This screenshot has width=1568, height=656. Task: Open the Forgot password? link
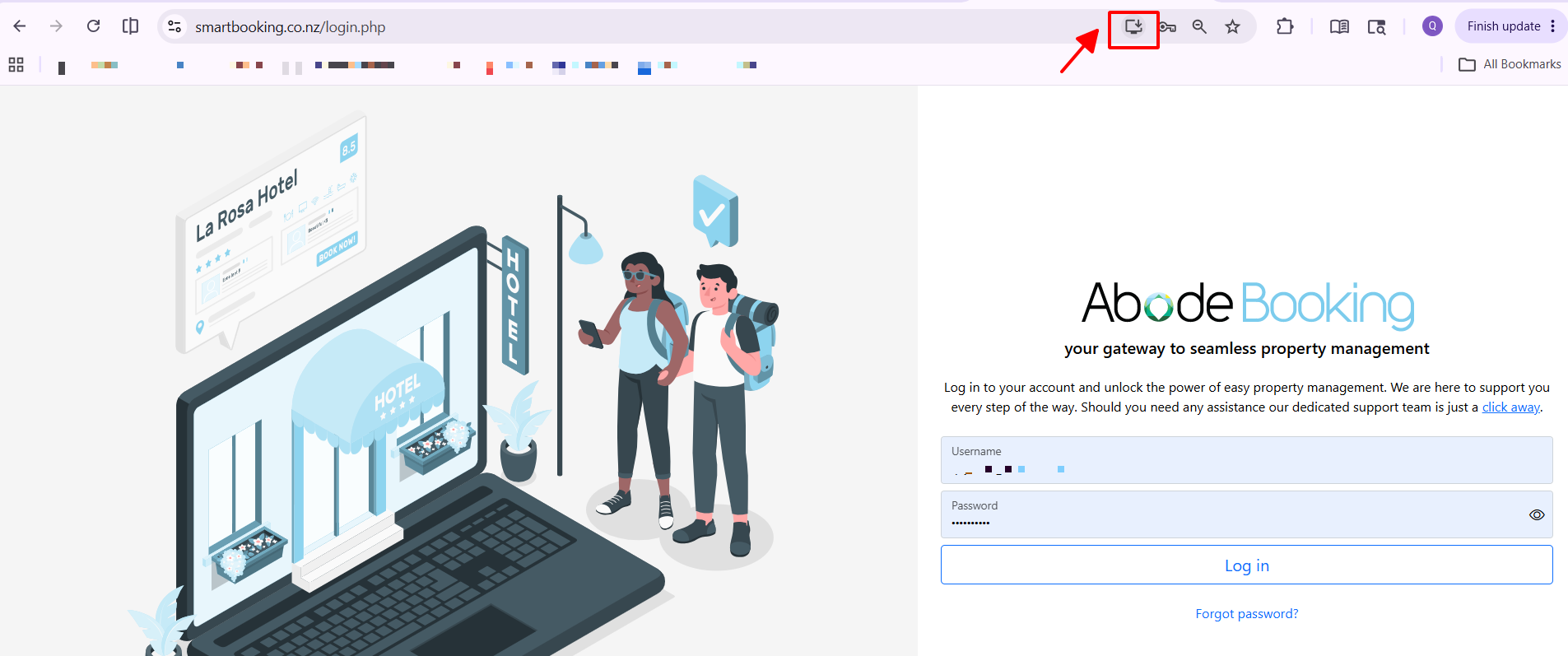[x=1246, y=613]
